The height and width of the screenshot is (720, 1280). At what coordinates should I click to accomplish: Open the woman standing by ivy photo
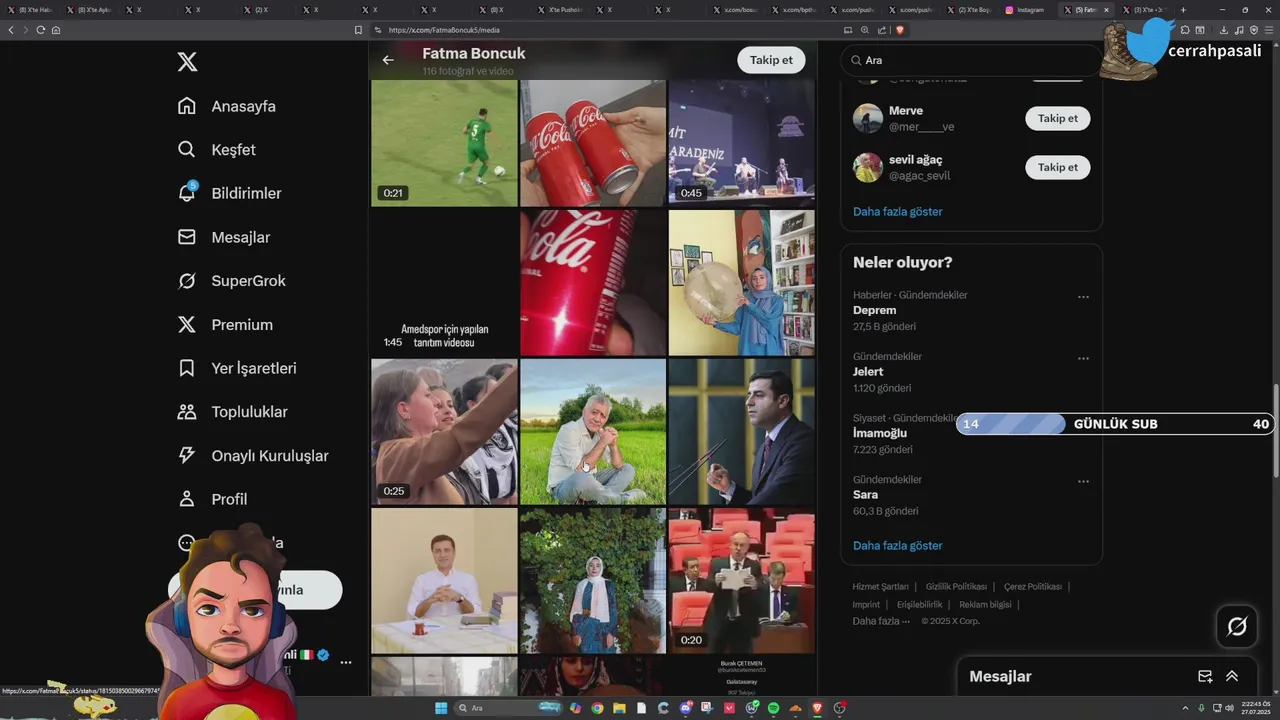593,581
